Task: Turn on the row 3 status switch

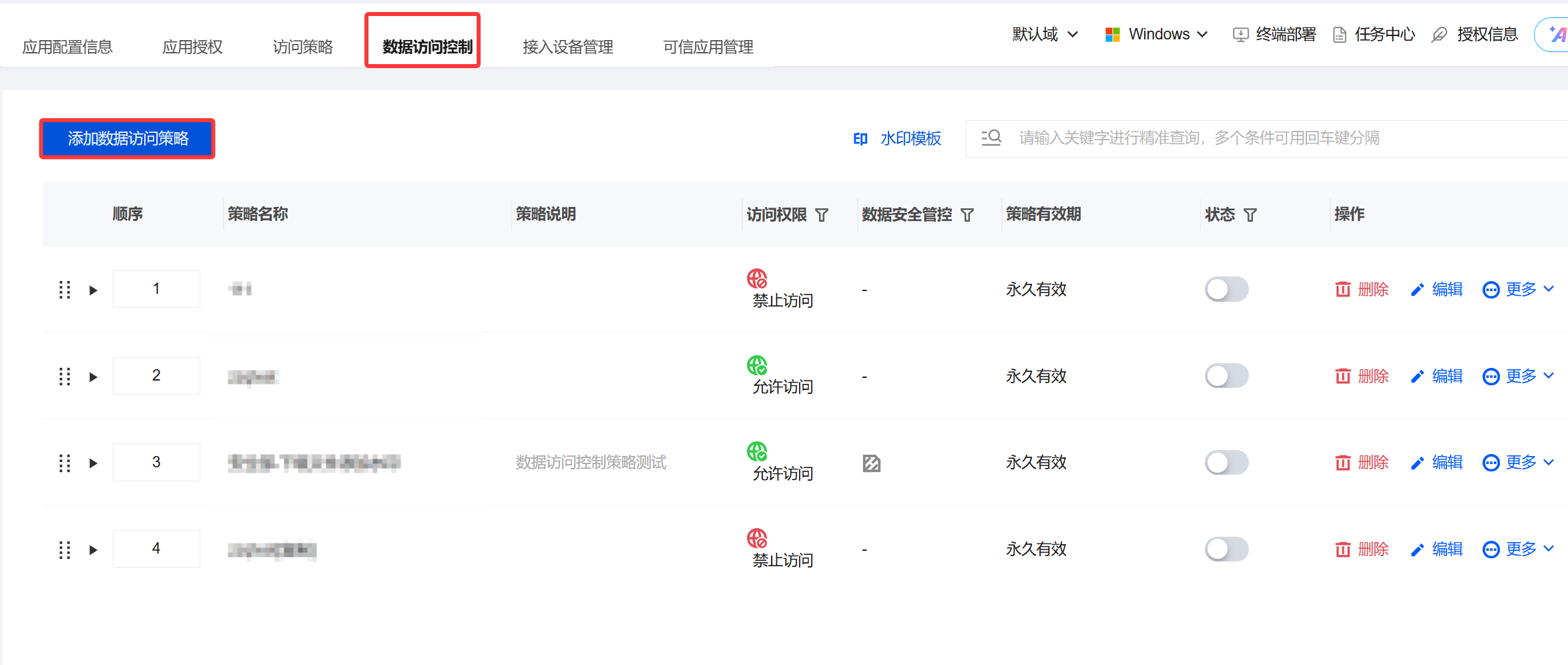Action: [x=1226, y=463]
